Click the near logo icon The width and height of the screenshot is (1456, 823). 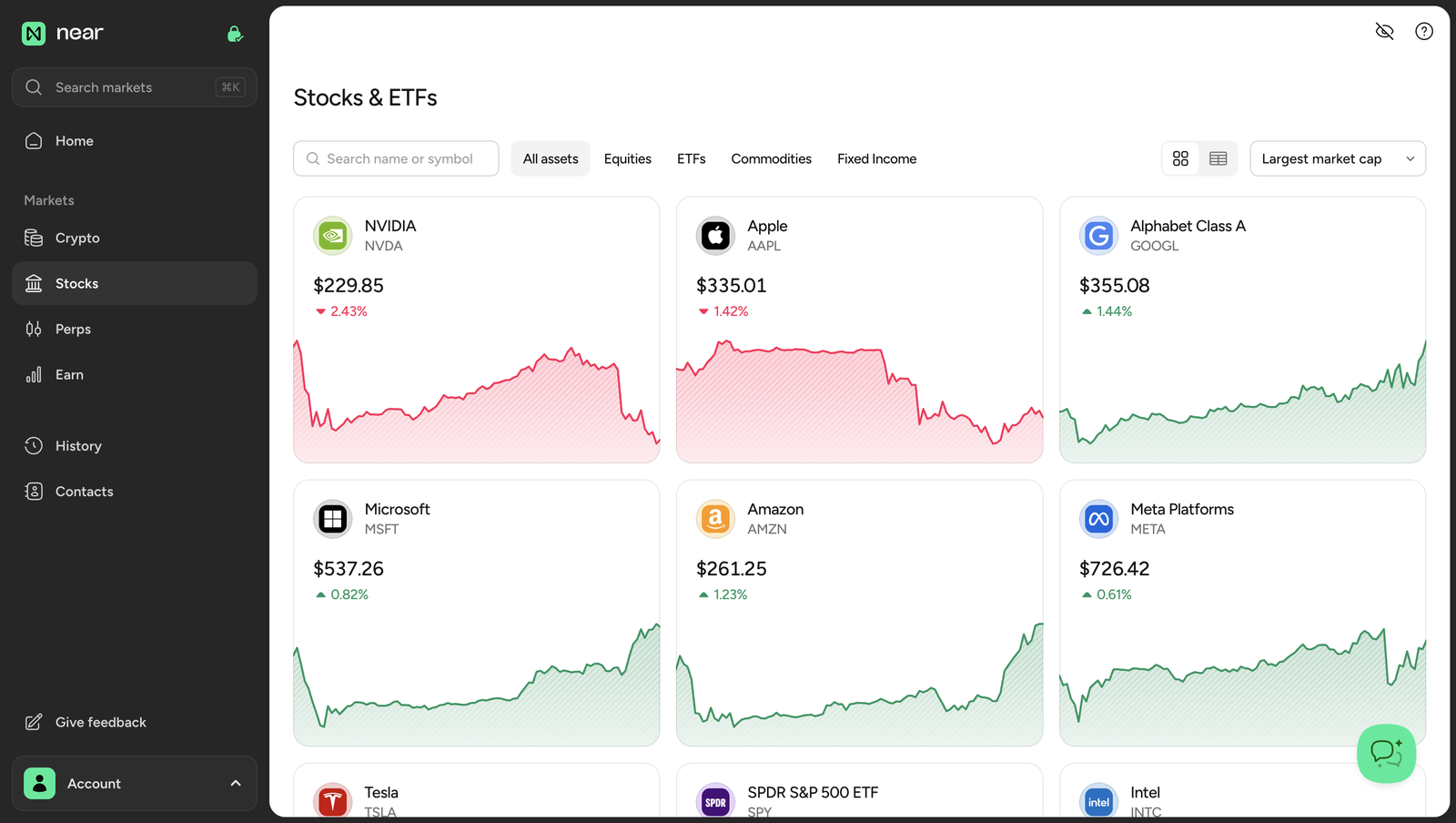click(x=34, y=34)
